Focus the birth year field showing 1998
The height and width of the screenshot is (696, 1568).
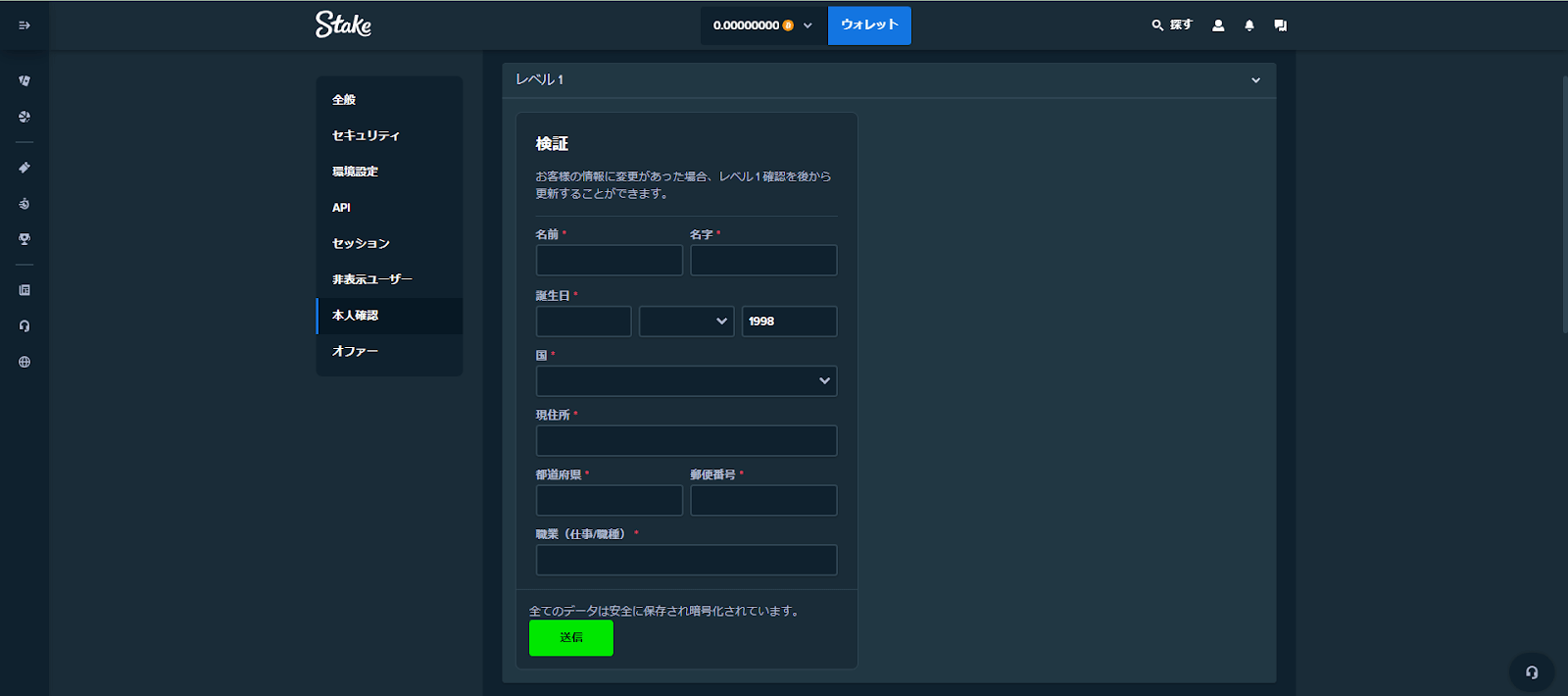point(789,322)
